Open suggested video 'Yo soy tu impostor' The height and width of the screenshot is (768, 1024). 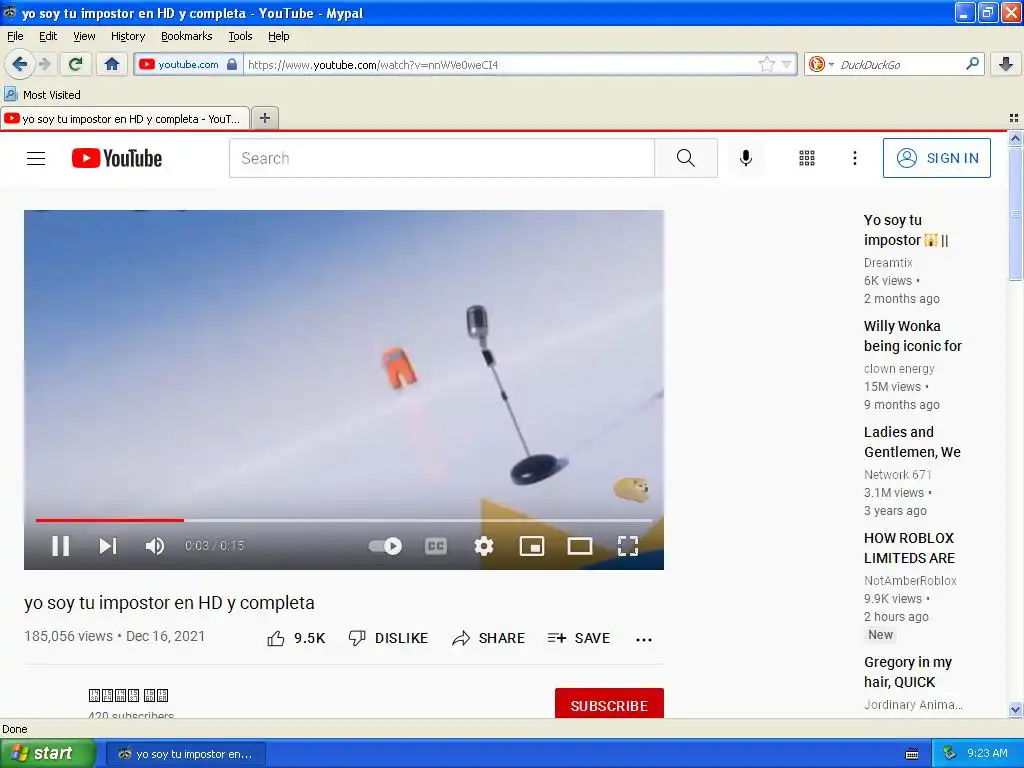click(906, 230)
